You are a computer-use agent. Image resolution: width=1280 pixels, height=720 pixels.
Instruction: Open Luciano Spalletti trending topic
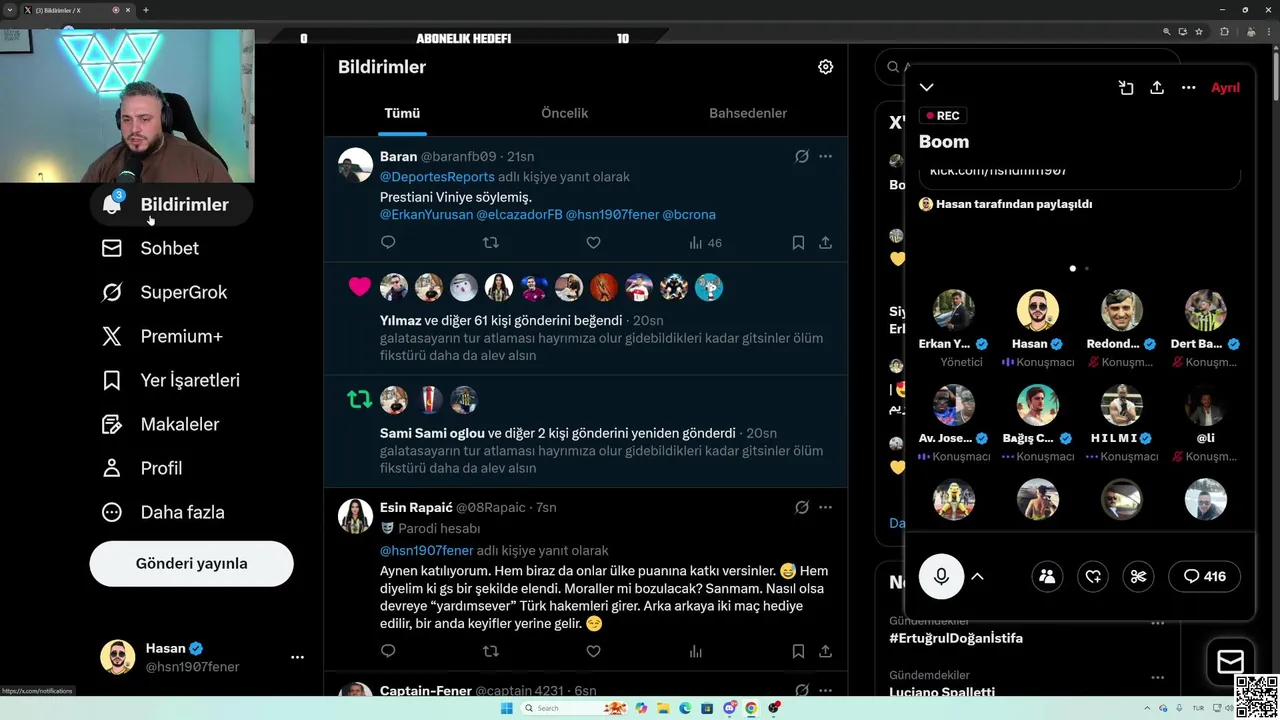pyautogui.click(x=942, y=691)
